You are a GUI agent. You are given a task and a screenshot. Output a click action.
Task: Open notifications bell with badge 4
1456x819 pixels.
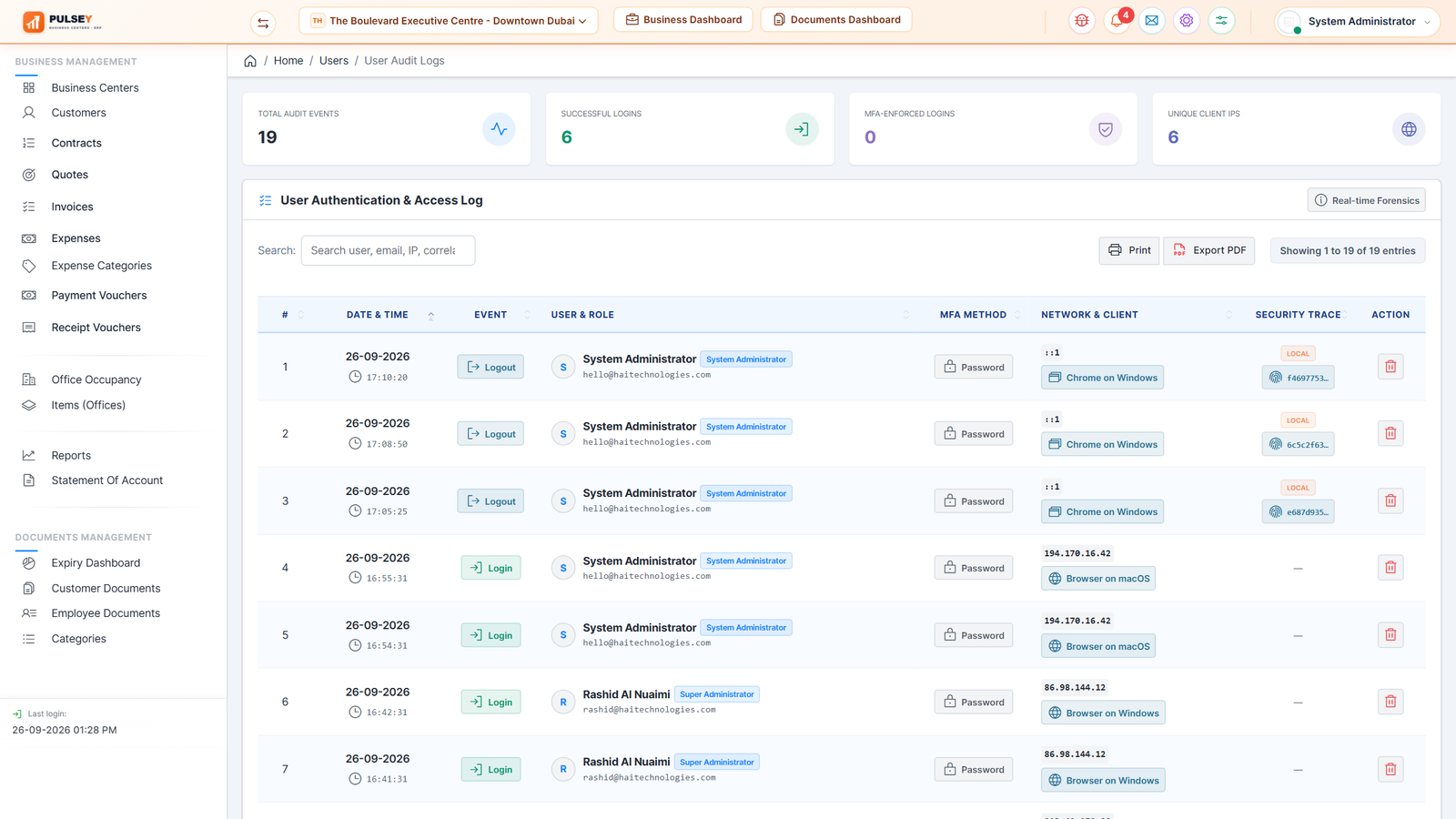click(x=1117, y=20)
